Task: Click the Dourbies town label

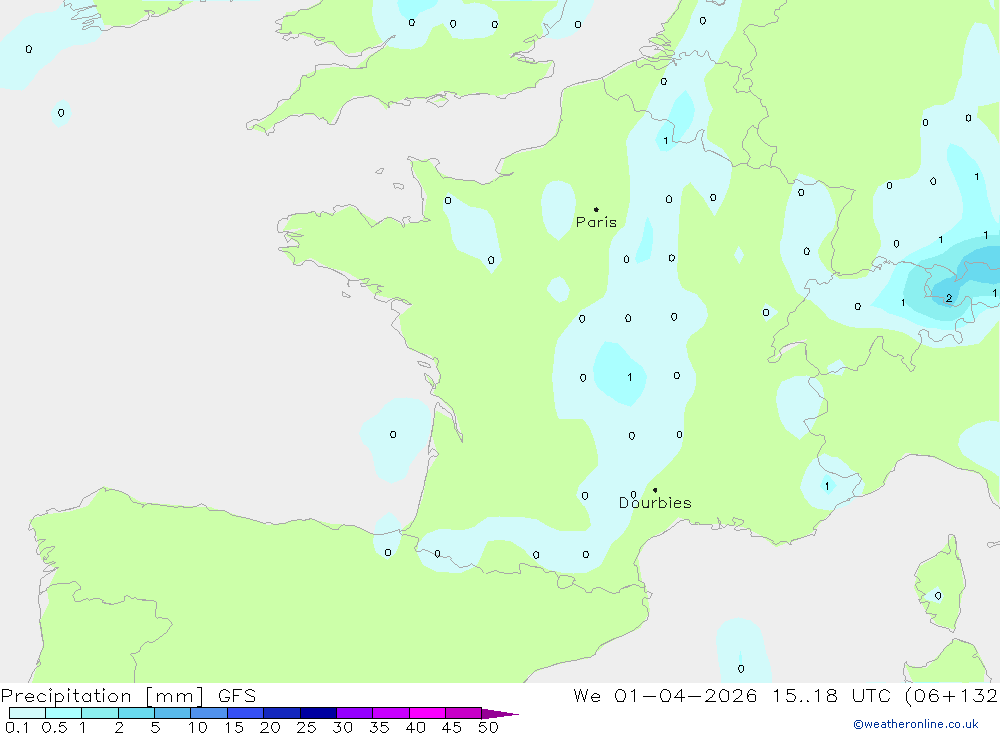Action: pos(655,503)
